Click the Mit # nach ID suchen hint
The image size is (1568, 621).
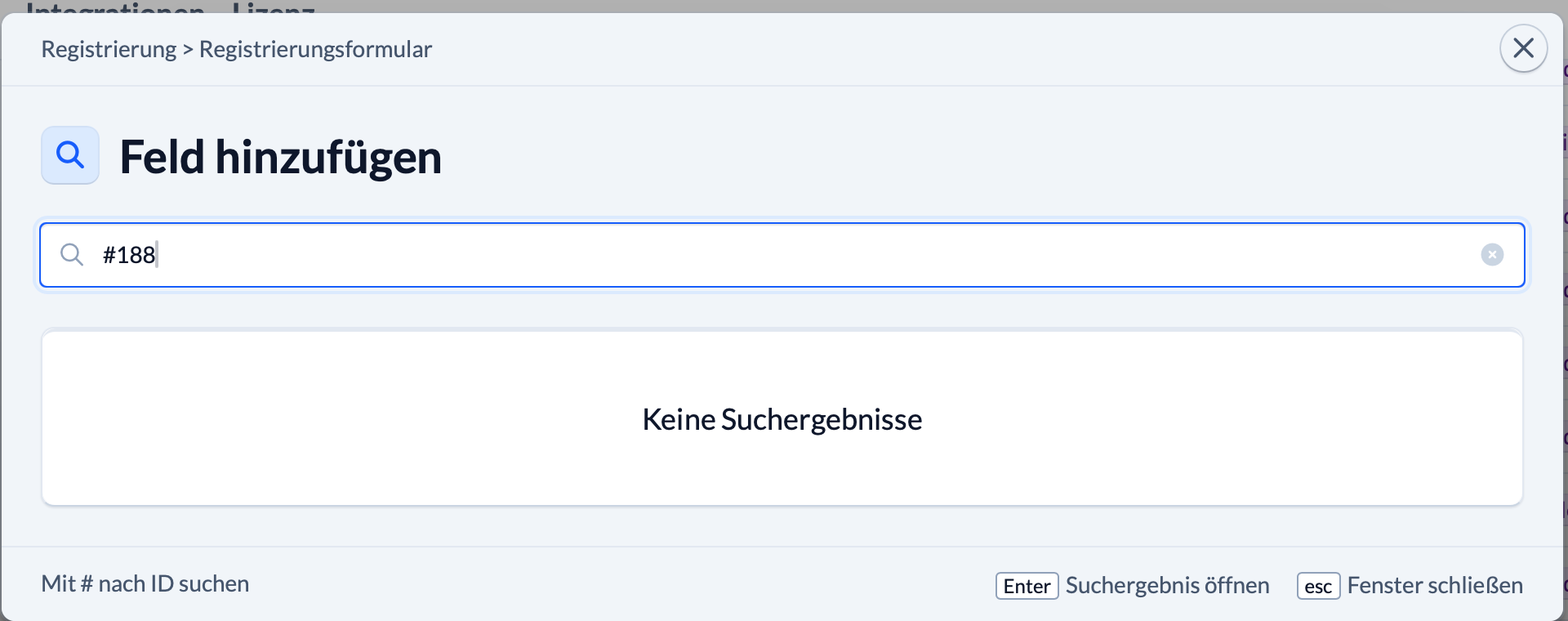(x=145, y=583)
